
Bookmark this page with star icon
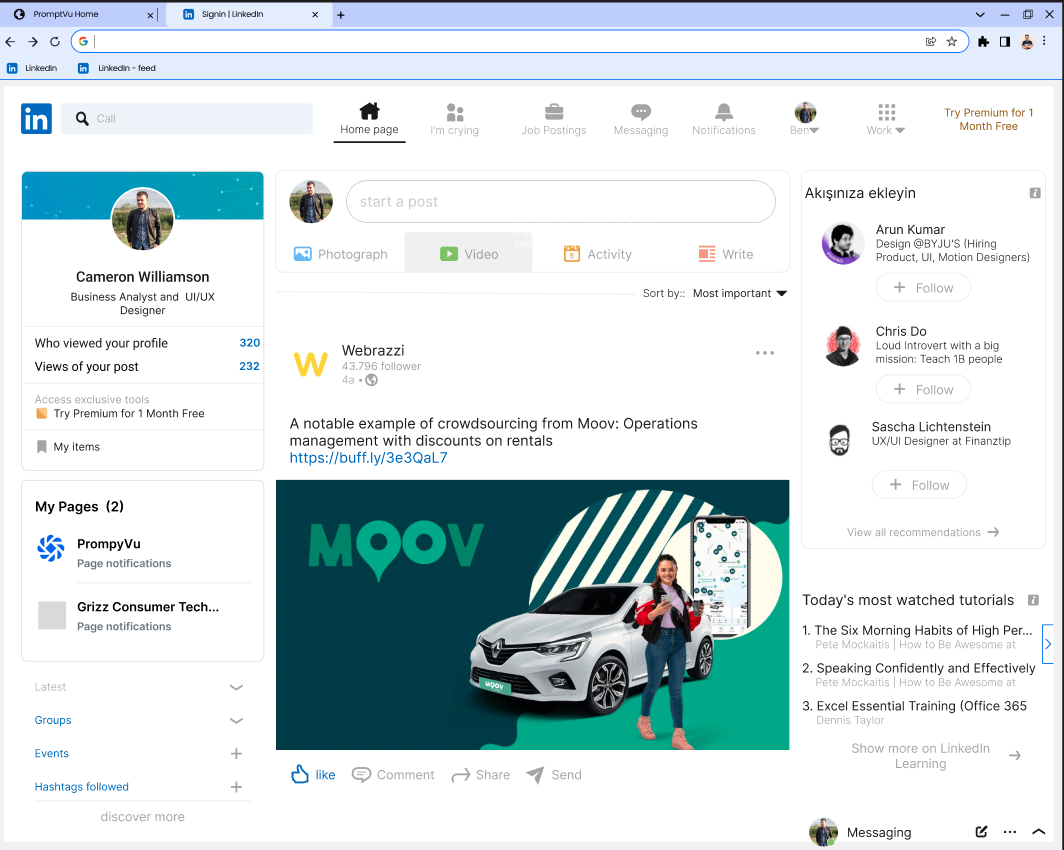[x=952, y=42]
